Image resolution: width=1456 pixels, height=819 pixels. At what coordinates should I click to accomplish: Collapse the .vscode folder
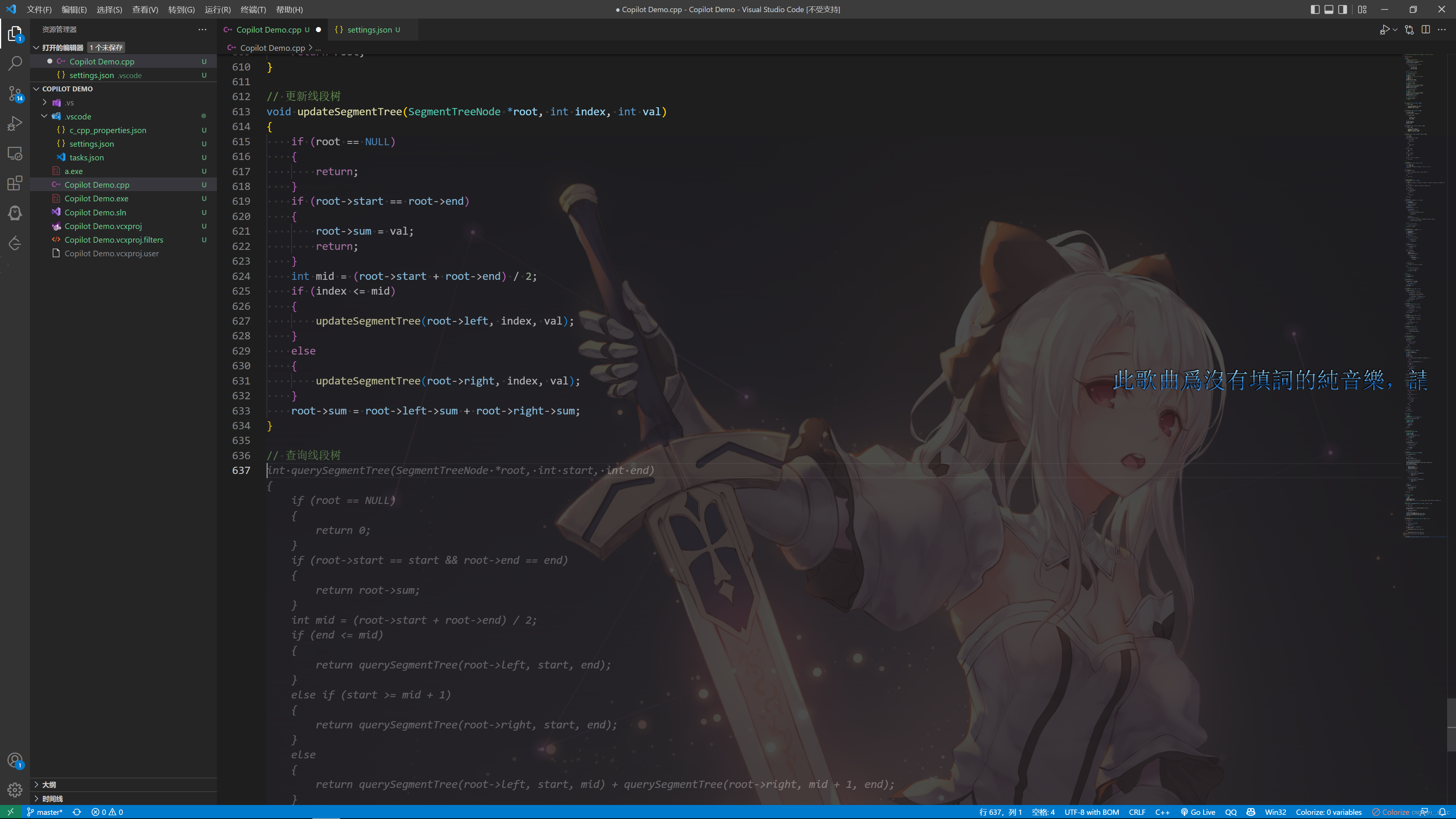pos(78,116)
